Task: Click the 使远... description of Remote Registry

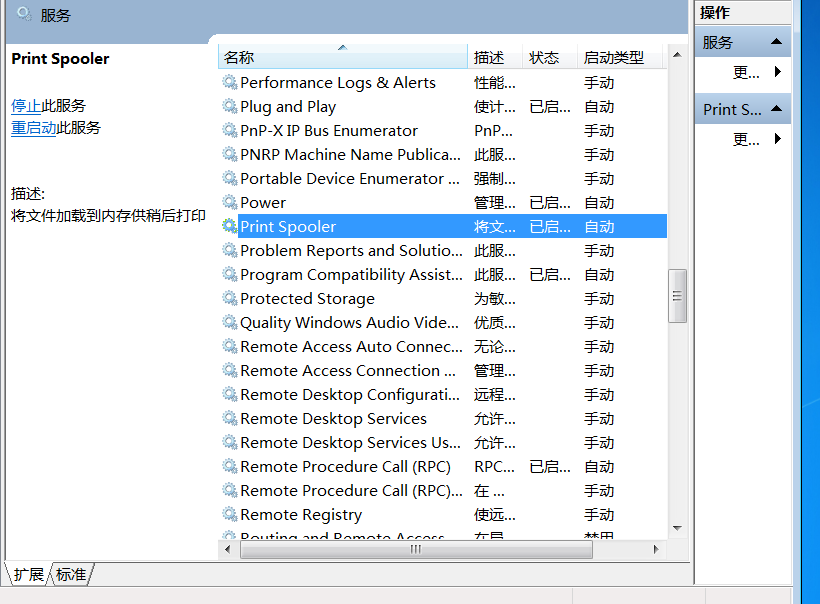Action: point(495,515)
